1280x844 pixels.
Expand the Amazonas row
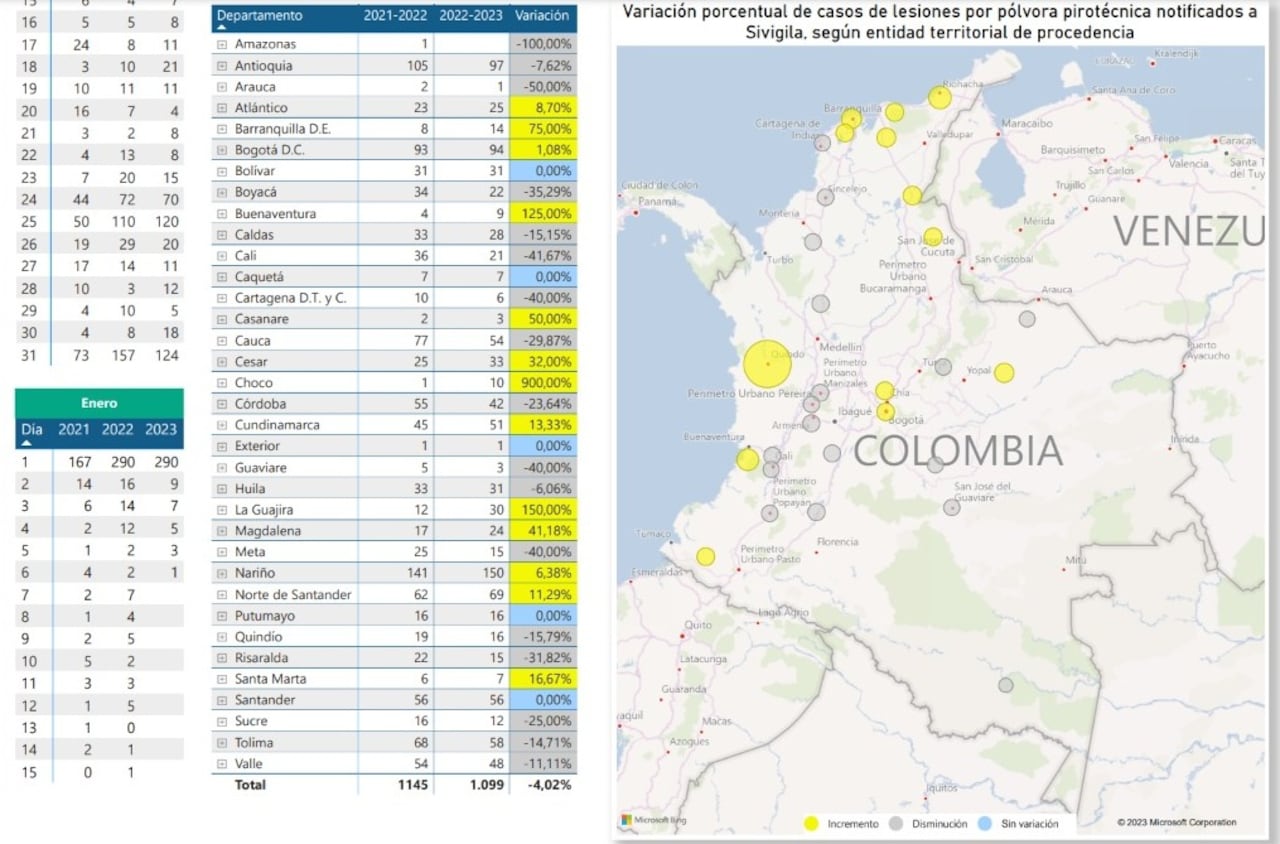pos(222,45)
